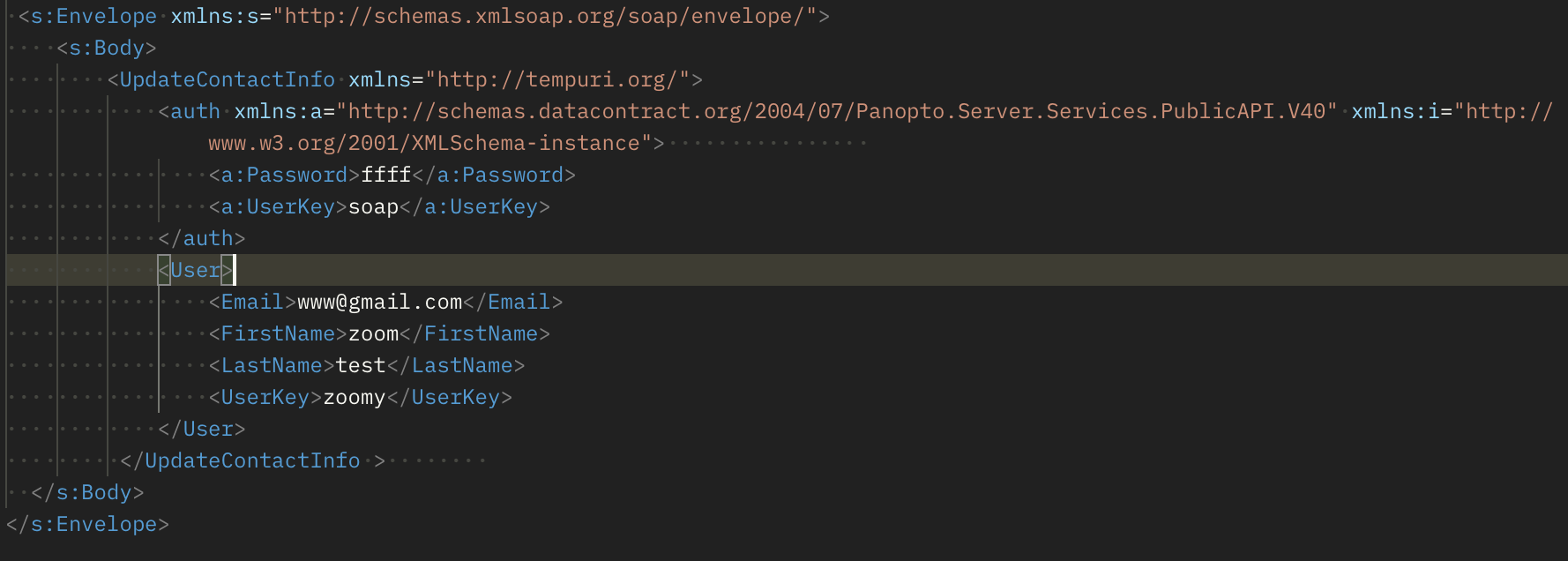Select the UpdateContactInfo opening tag
This screenshot has height=561, width=1568.
pos(221,79)
